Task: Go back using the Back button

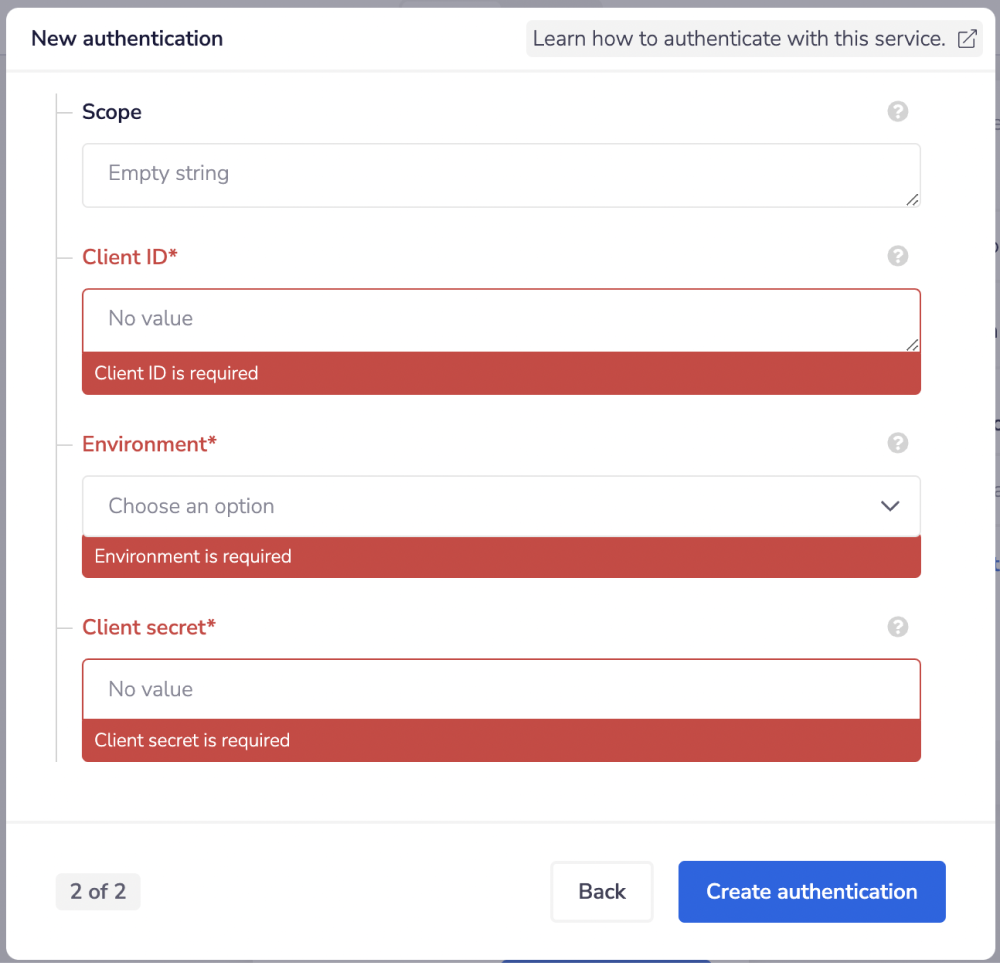Action: pos(601,891)
